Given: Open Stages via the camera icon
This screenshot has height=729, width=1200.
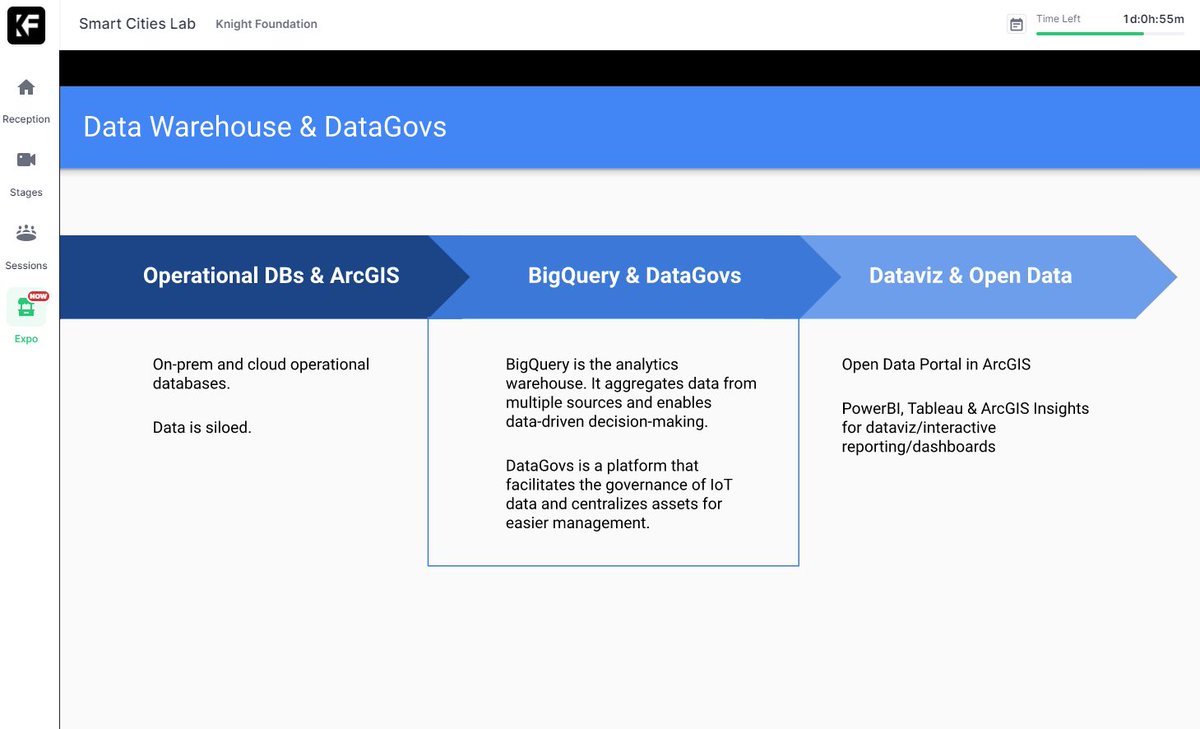Looking at the screenshot, I should [x=26, y=160].
